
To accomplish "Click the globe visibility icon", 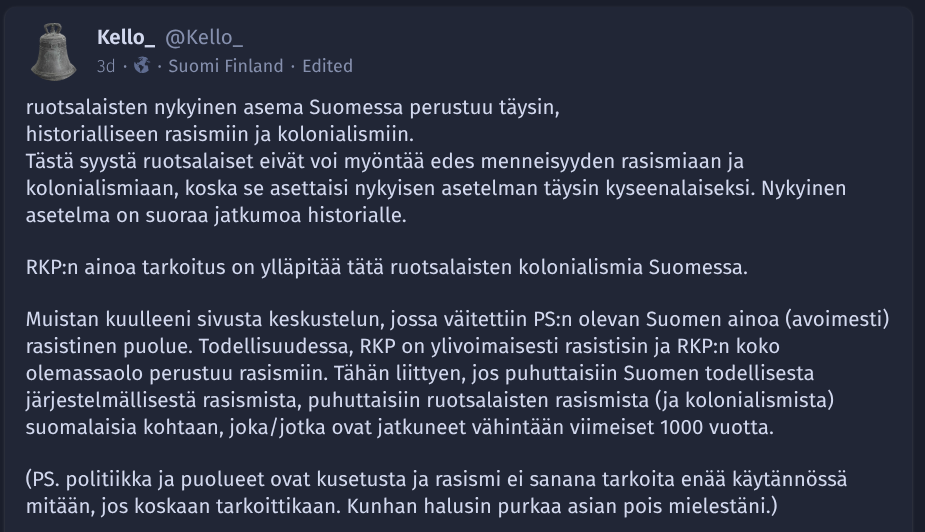I will (x=142, y=65).
